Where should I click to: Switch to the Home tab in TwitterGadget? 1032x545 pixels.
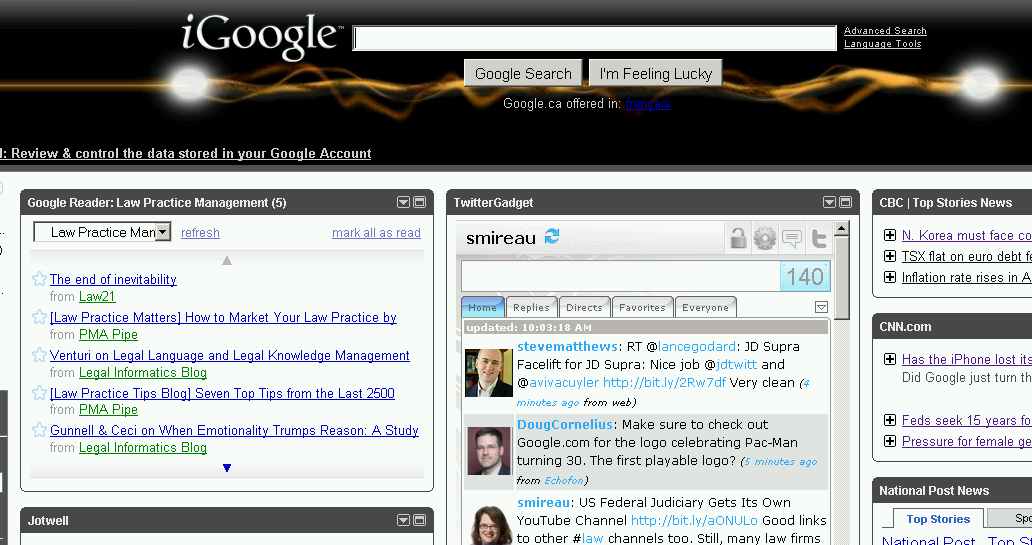pyautogui.click(x=482, y=307)
